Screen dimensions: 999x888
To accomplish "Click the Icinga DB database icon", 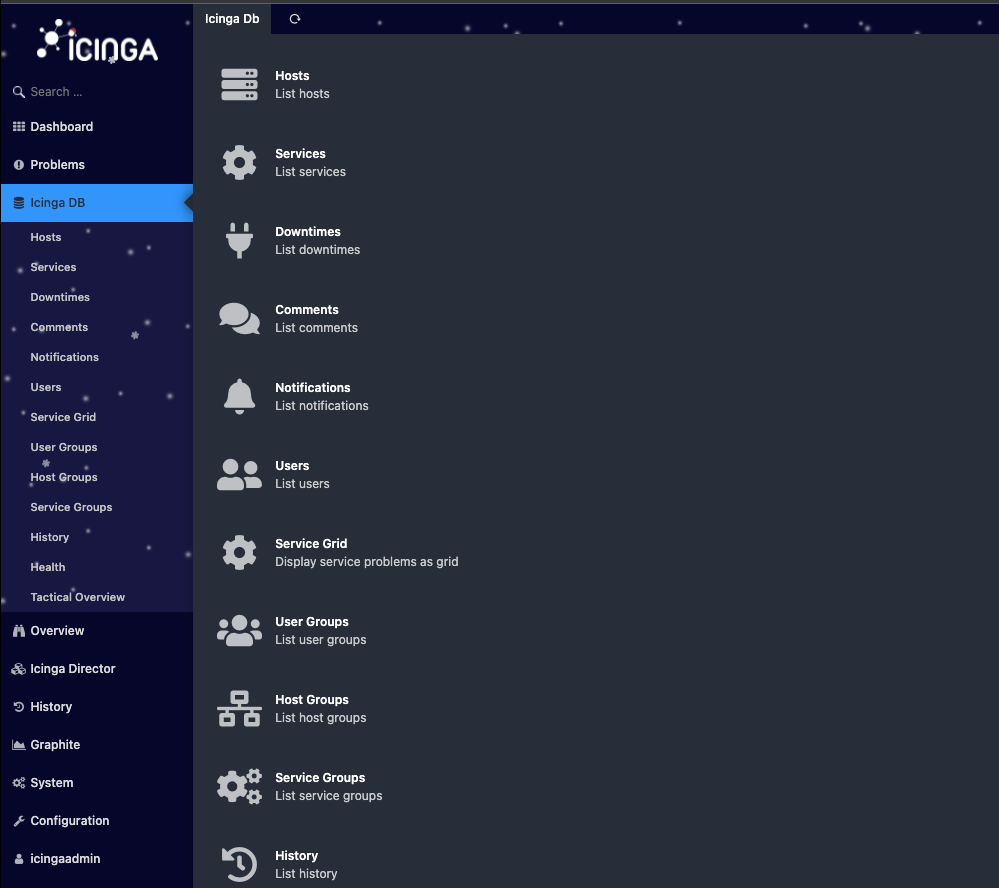I will pos(18,203).
